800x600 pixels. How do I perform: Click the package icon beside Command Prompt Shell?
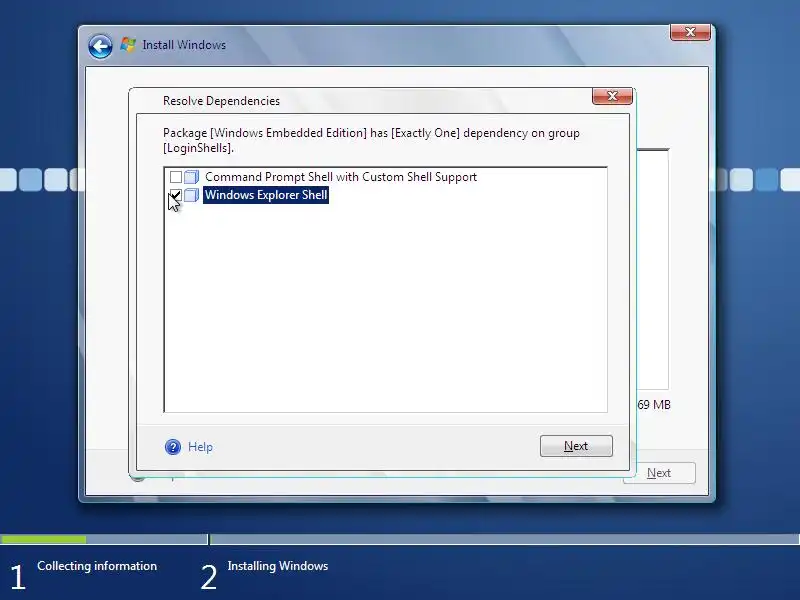191,177
